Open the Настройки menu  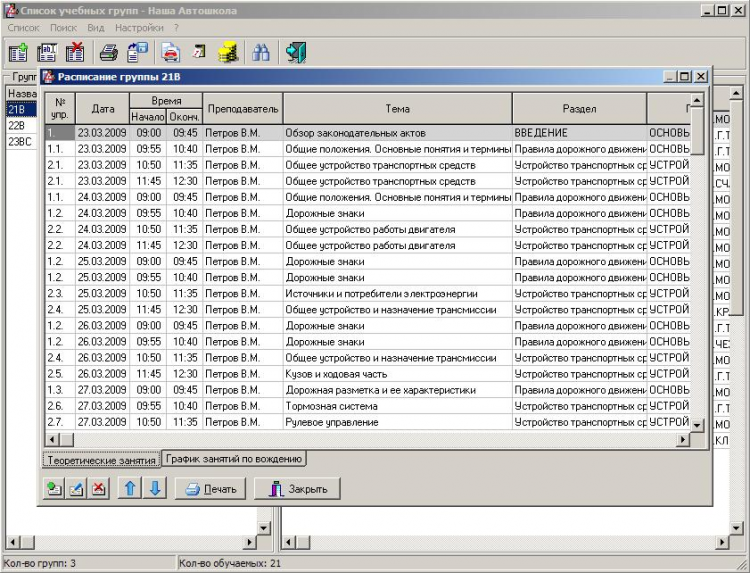(139, 28)
